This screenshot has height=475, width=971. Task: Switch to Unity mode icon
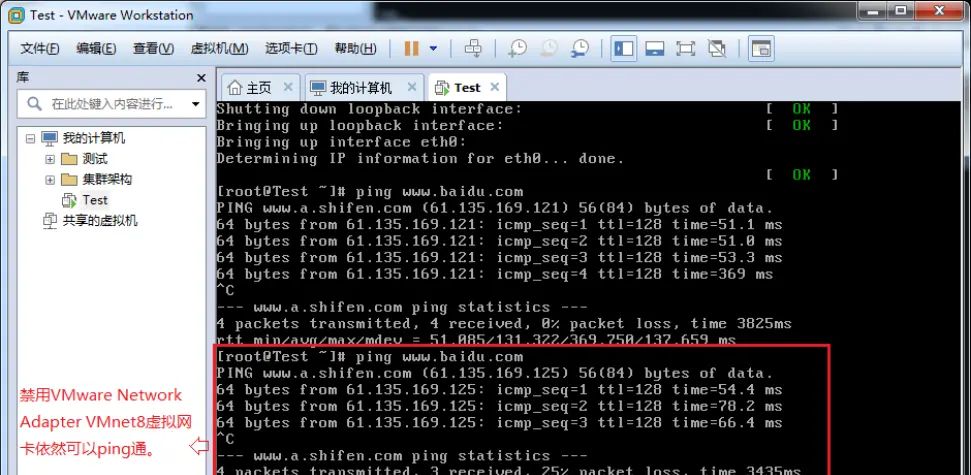pos(716,48)
